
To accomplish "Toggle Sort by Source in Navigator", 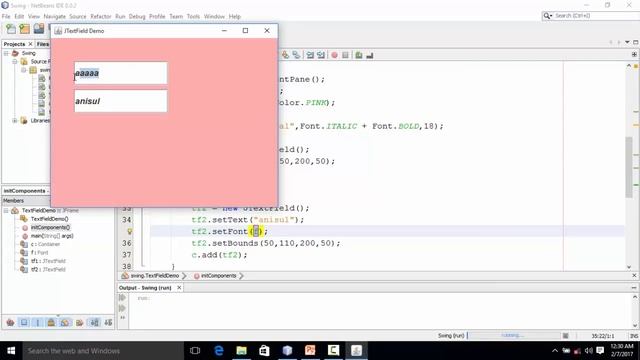I will click(108, 323).
